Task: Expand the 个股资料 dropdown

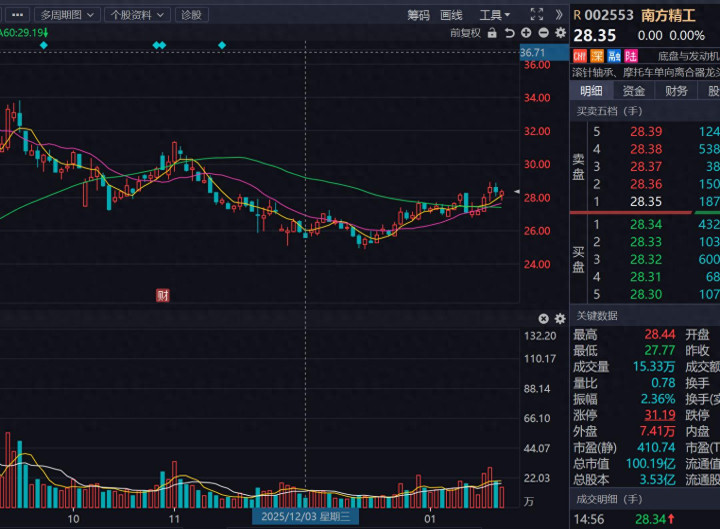Action: tap(136, 15)
